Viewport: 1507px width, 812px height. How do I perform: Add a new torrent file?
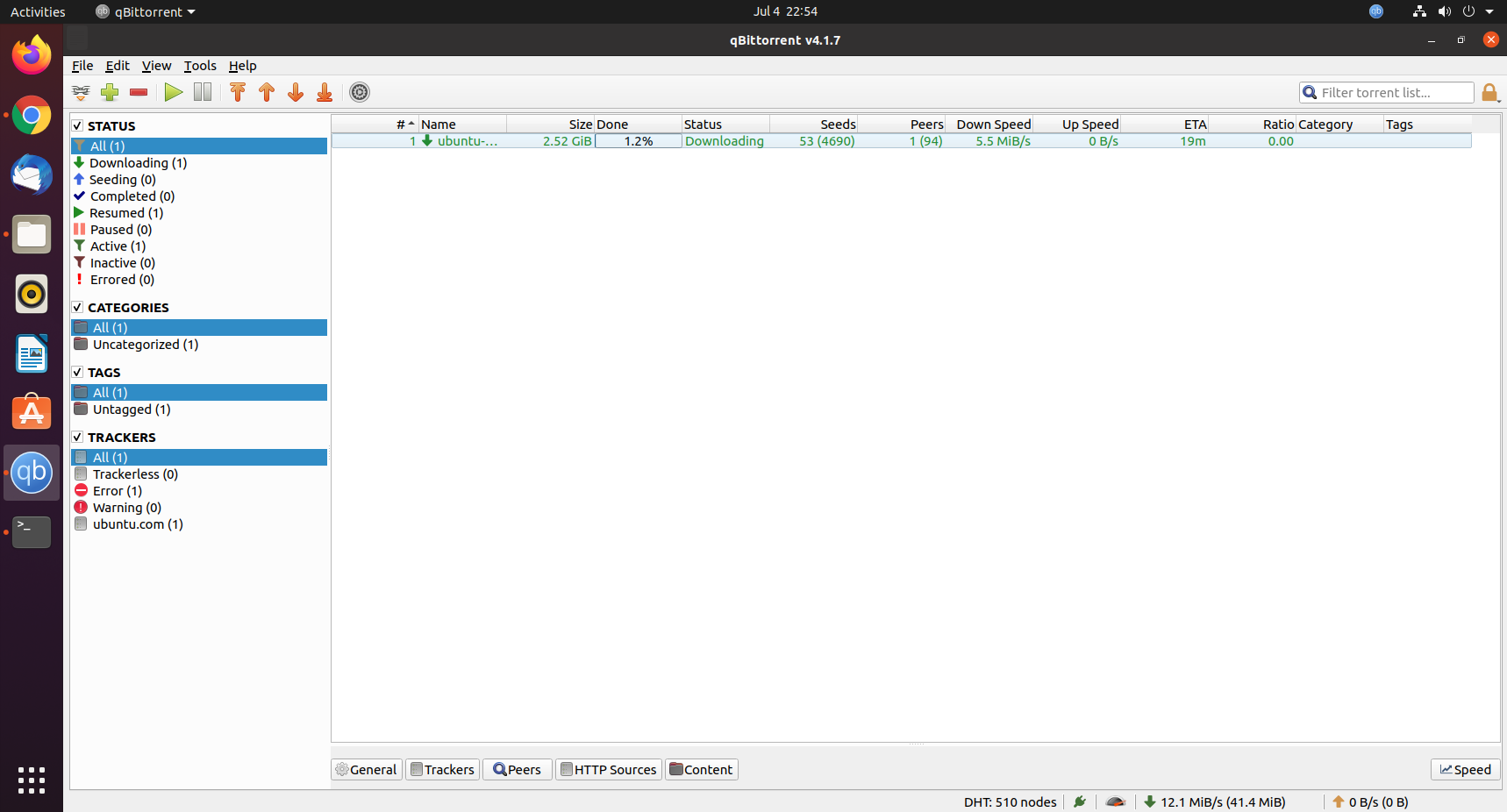pos(110,92)
